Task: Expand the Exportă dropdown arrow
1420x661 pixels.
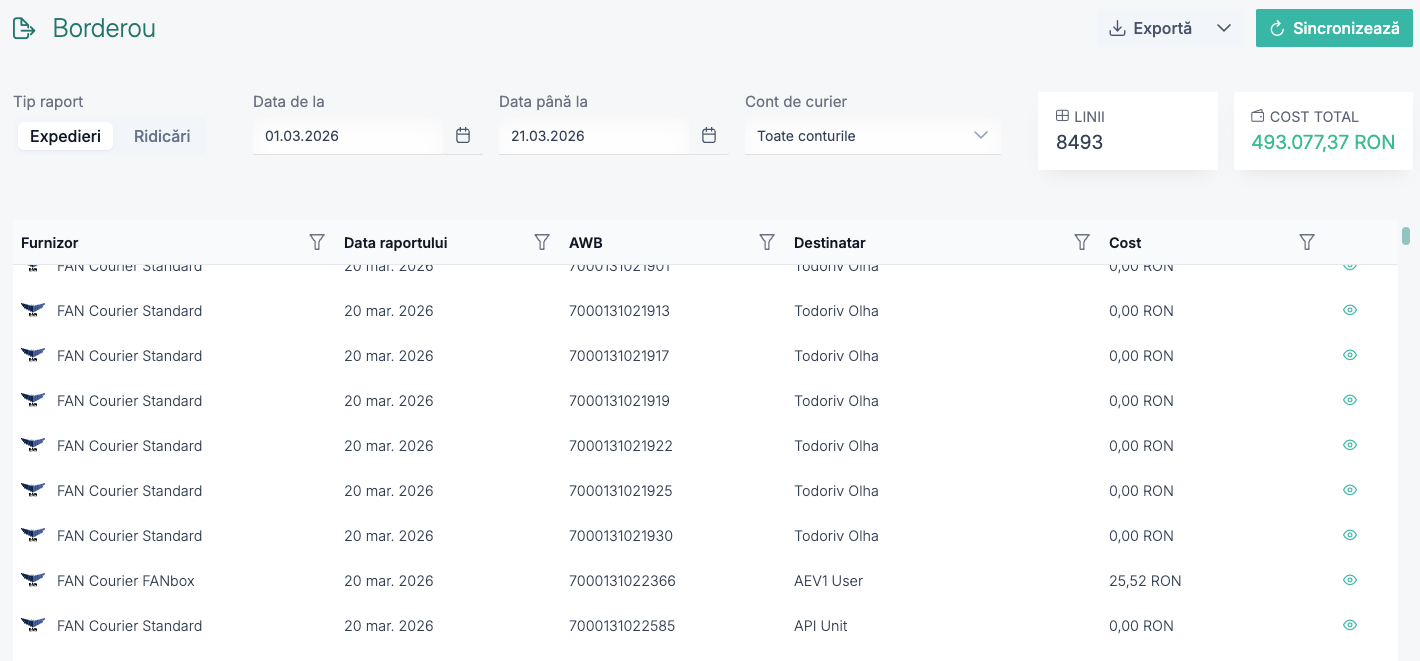Action: coord(1224,28)
